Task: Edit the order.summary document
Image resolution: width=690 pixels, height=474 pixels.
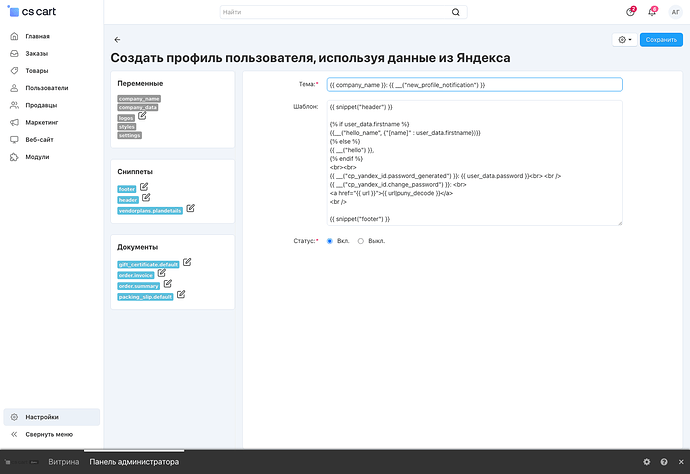Action: [168, 283]
